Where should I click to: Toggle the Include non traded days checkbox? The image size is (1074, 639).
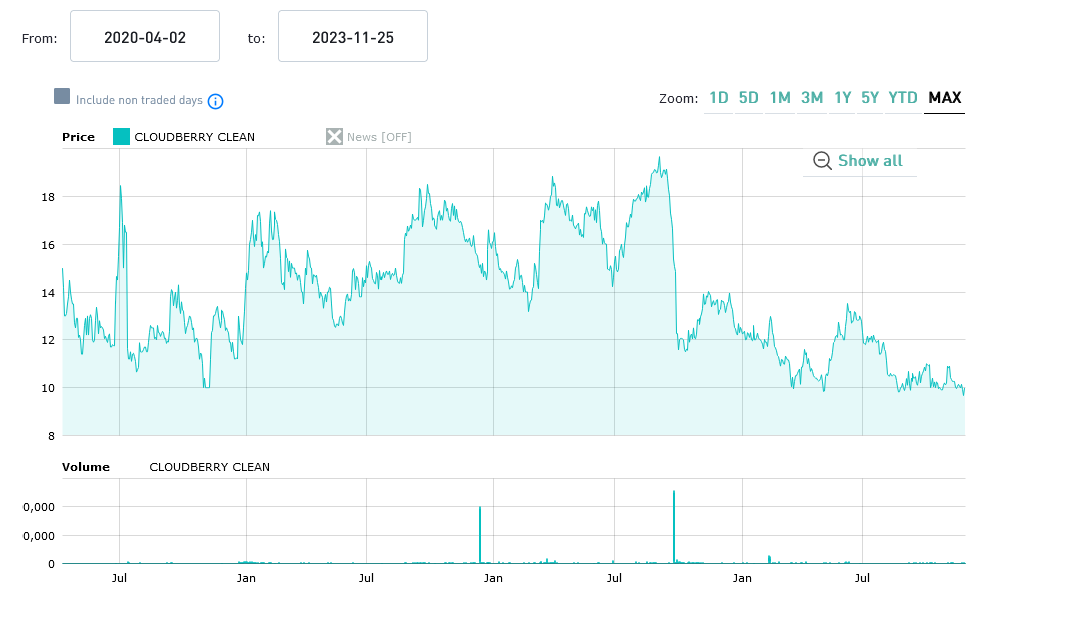point(62,97)
